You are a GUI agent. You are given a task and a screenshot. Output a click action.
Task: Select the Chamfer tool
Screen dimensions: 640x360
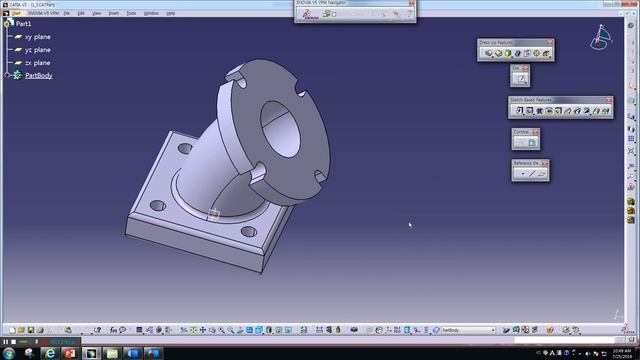tap(498, 53)
